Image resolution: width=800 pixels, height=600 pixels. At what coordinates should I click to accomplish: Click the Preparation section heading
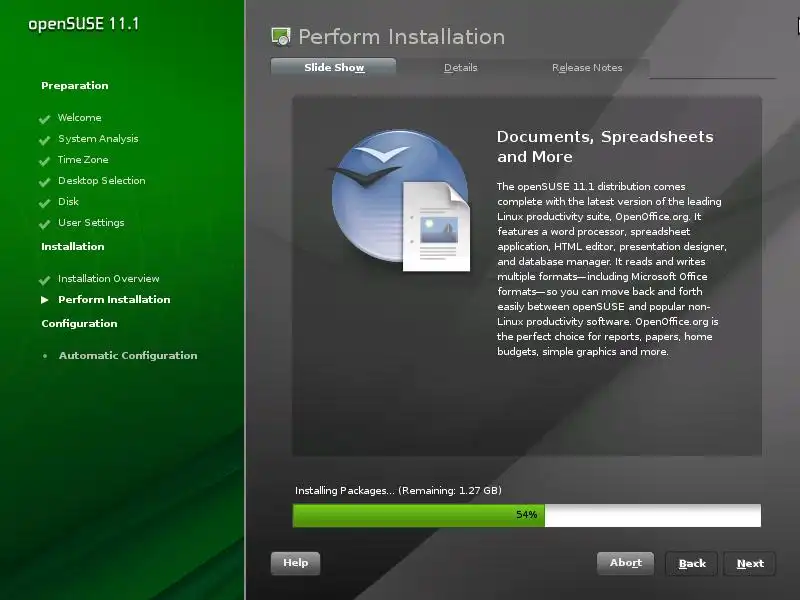point(74,85)
